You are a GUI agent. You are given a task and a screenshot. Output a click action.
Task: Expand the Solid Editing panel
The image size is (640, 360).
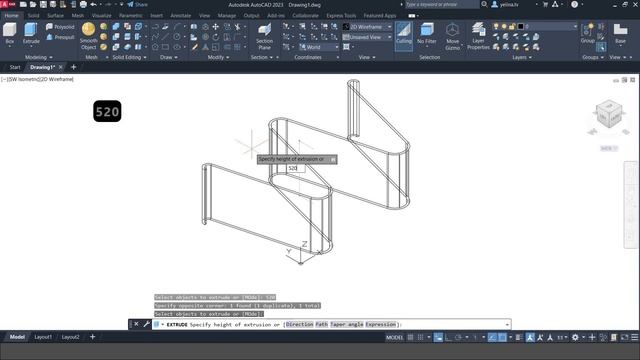[x=129, y=57]
